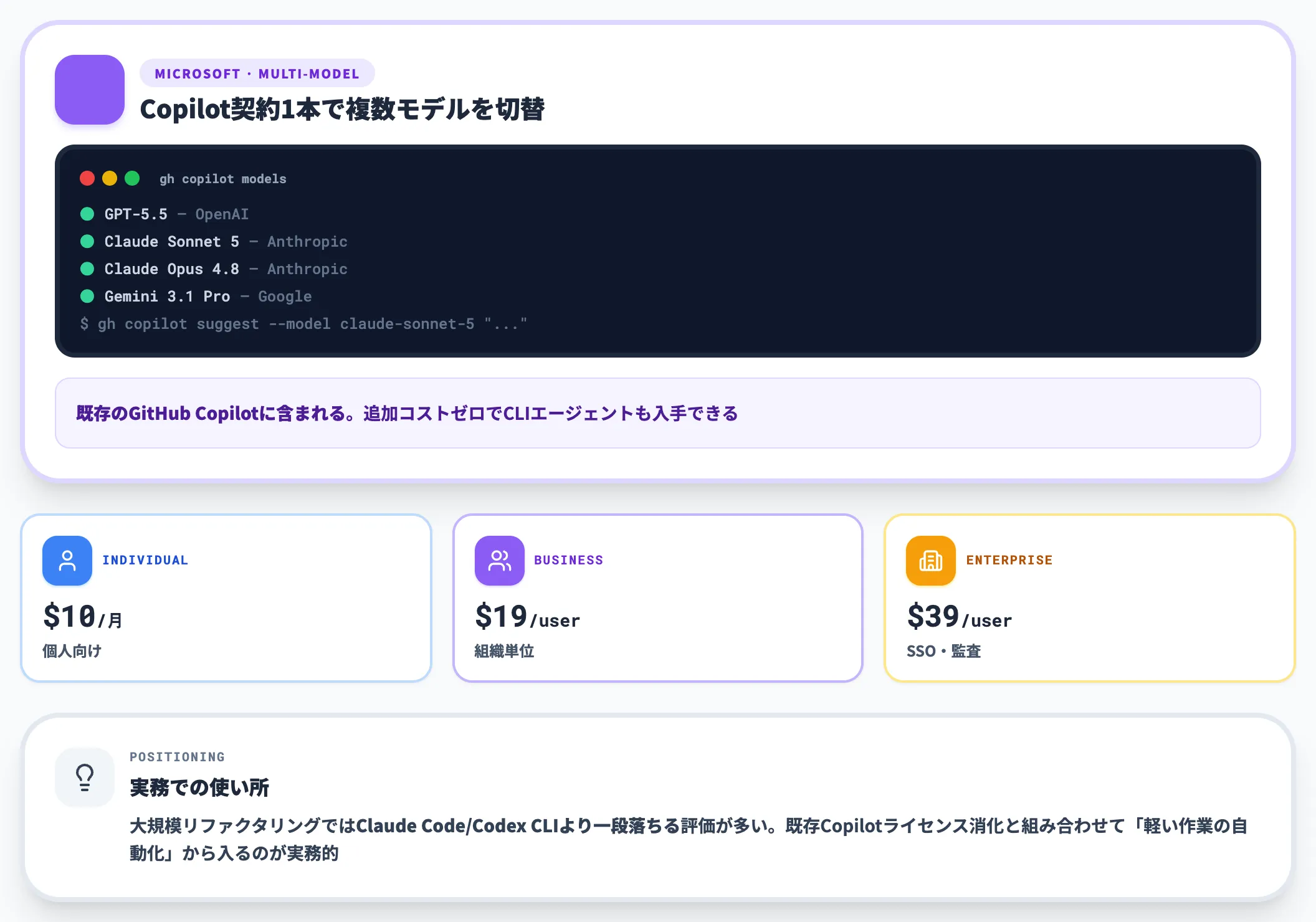
Task: Click the '実務での使い所' heading
Action: tap(199, 787)
